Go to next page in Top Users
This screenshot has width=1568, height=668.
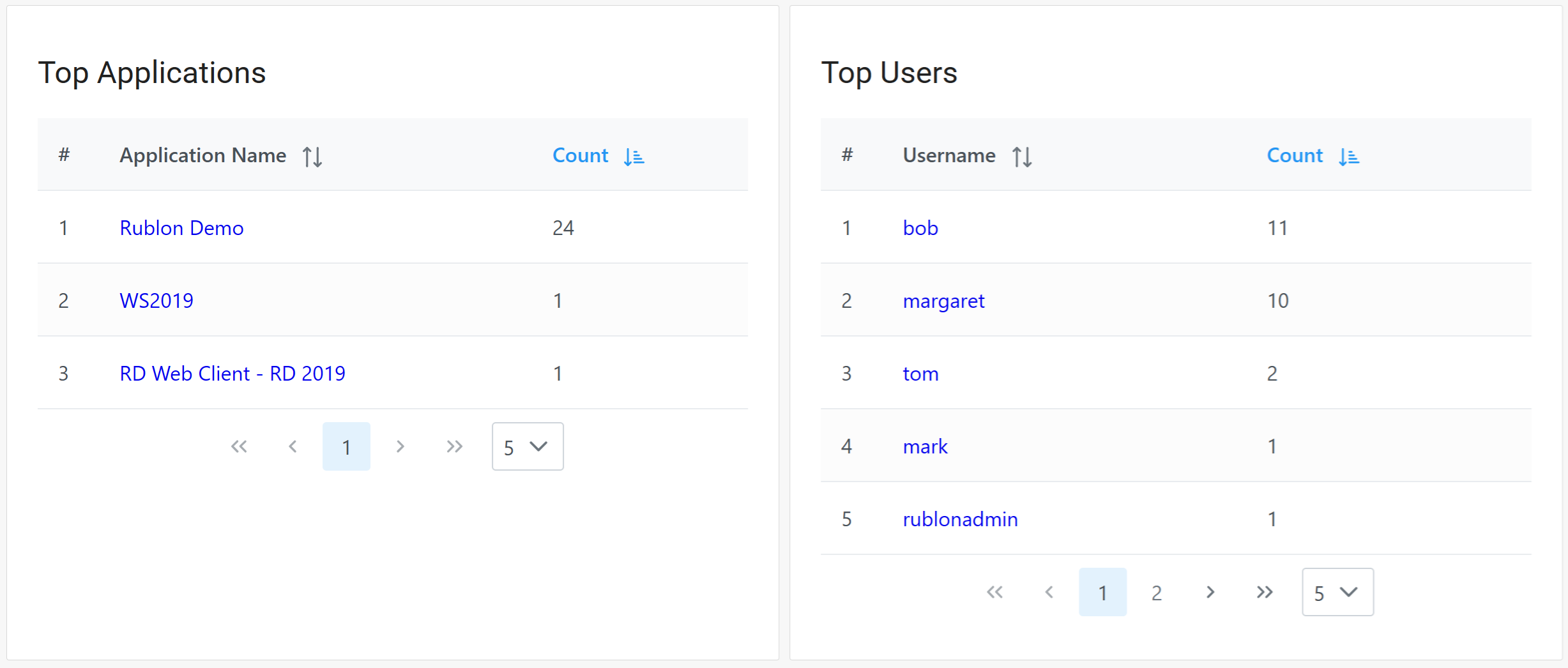pos(1210,592)
